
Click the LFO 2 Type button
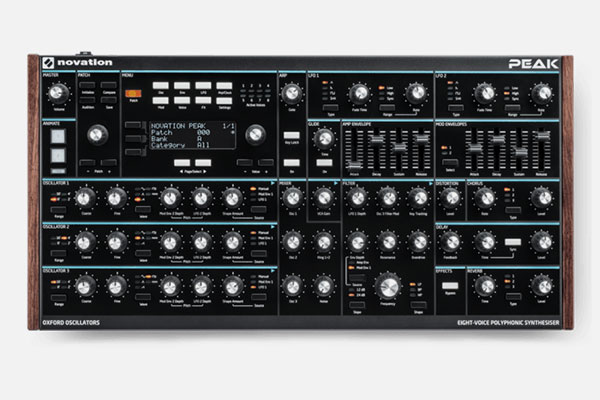click(456, 108)
